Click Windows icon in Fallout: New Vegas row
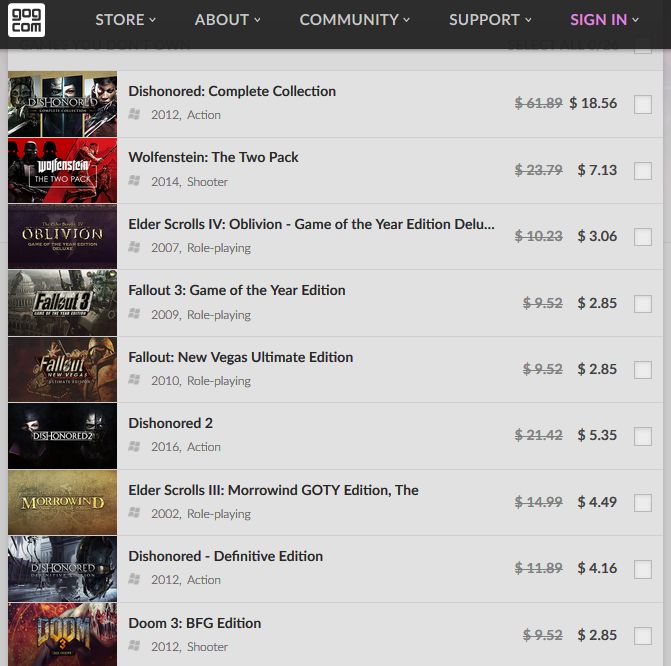This screenshot has height=666, width=671. pos(134,380)
